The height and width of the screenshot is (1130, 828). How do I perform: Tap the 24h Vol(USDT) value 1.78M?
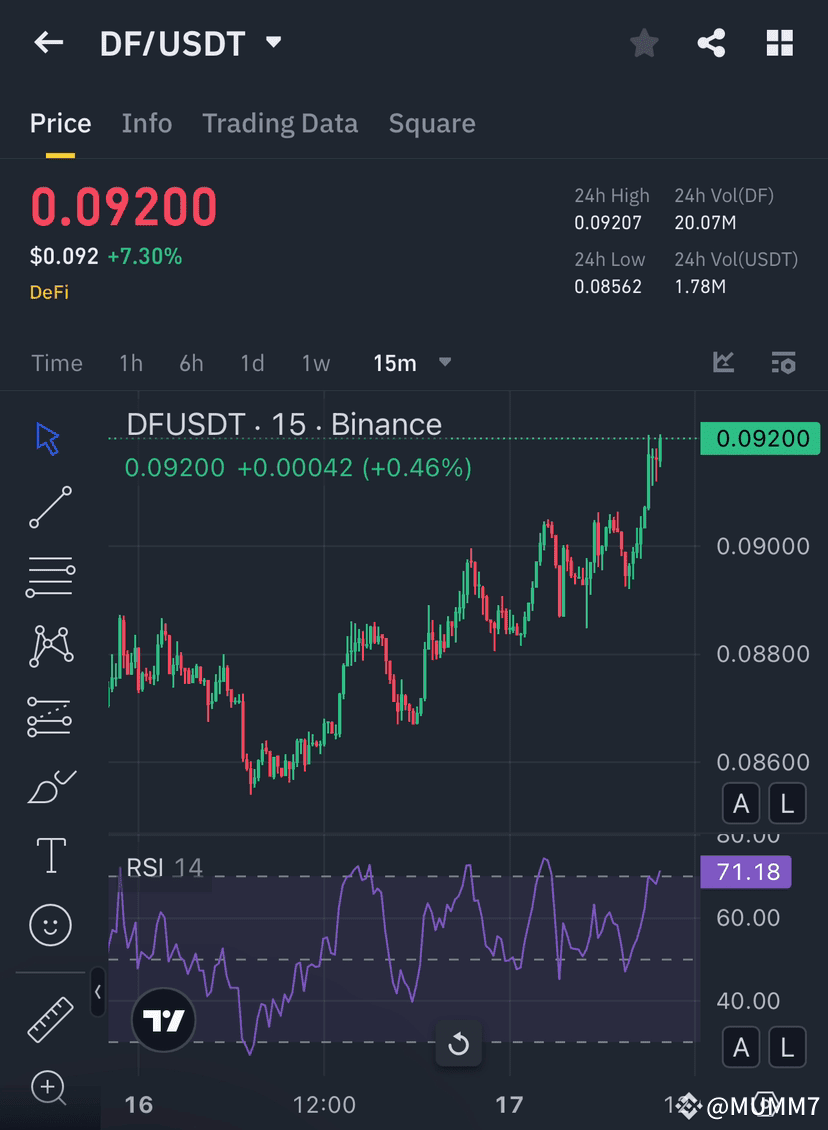pos(700,287)
